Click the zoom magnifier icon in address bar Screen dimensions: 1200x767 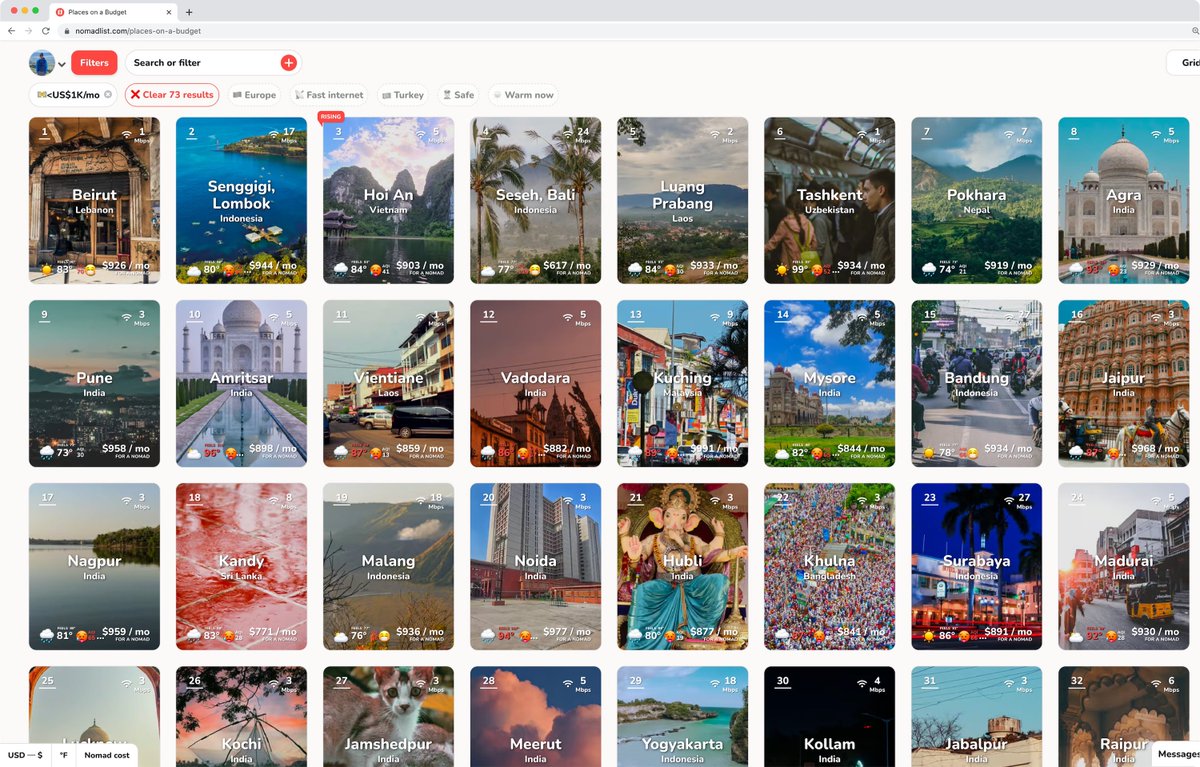pos(1195,31)
